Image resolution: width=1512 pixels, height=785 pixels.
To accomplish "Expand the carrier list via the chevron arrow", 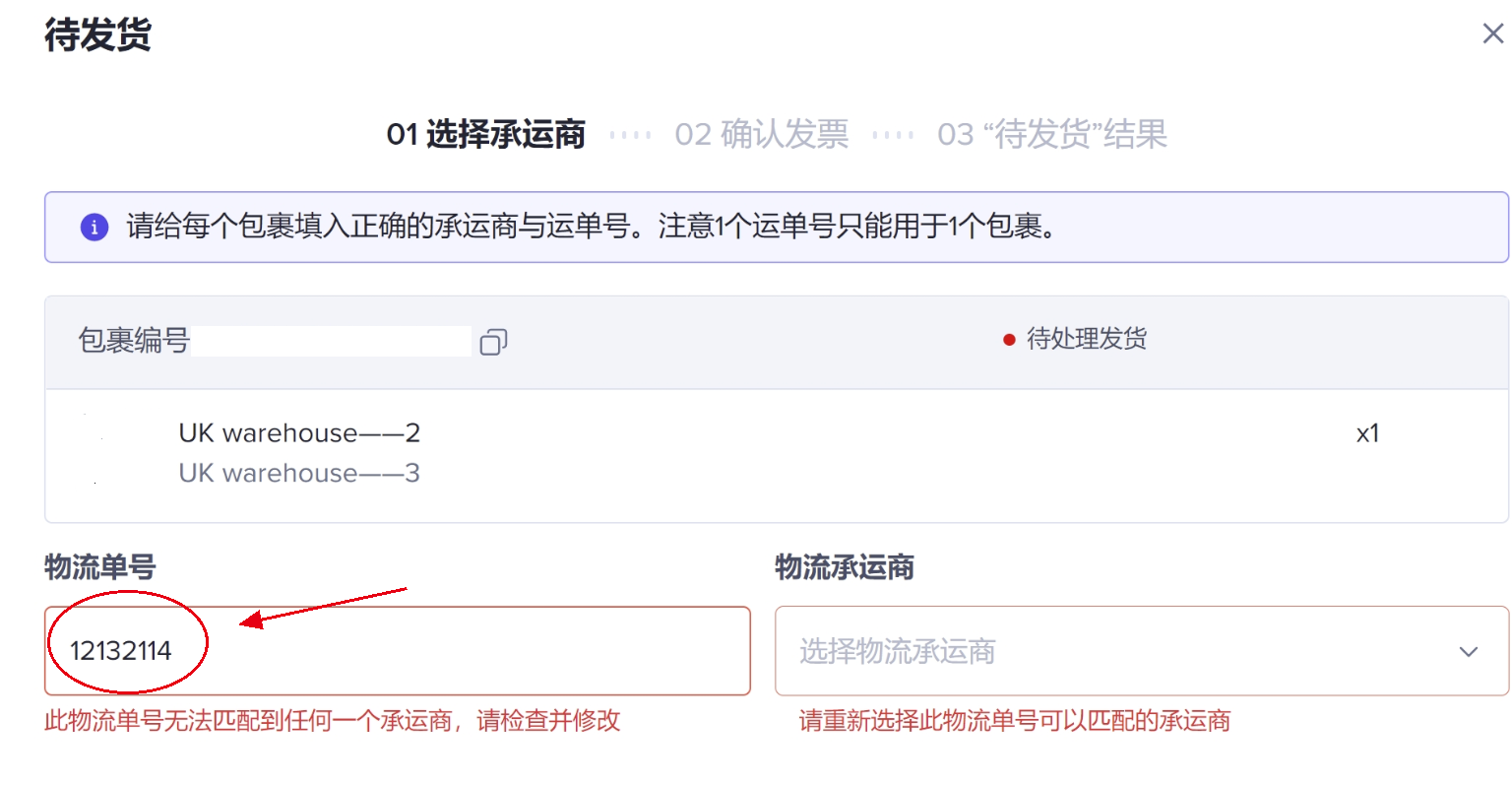I will click(x=1468, y=652).
